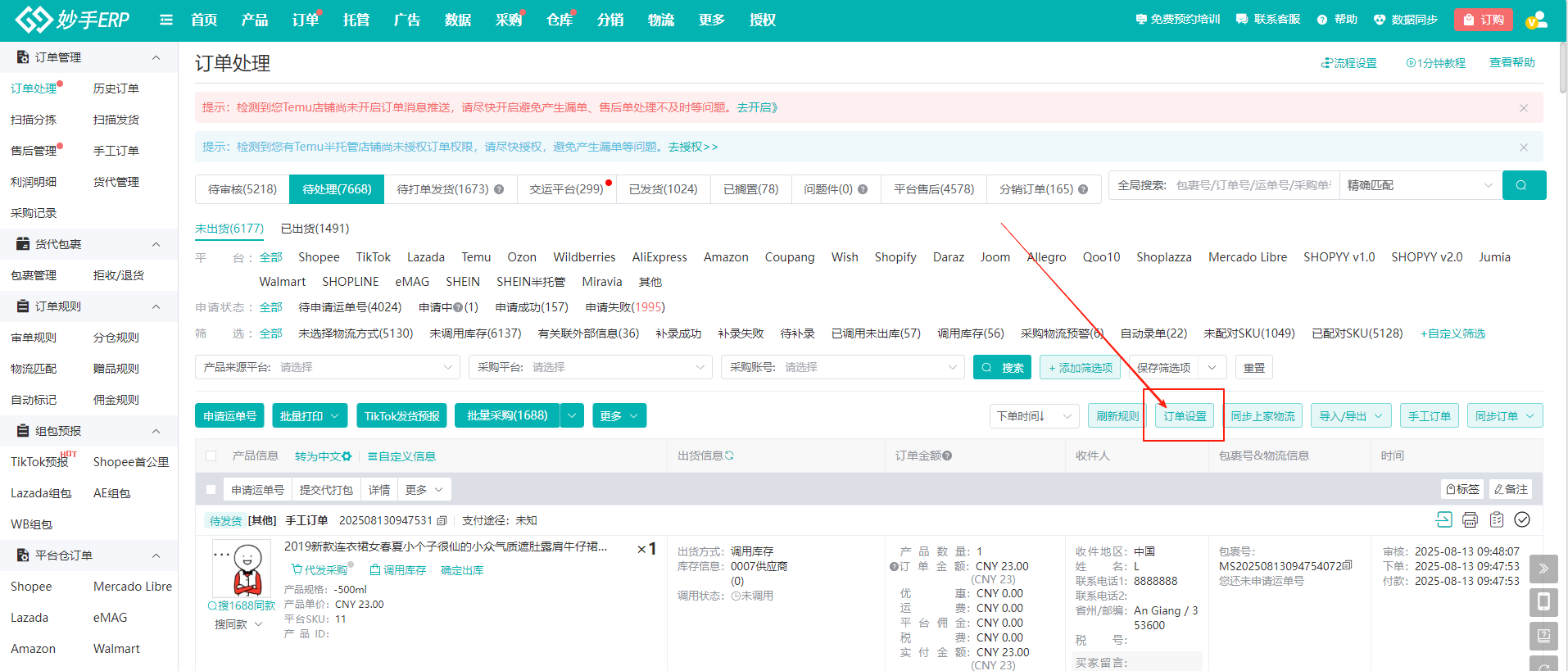Switch to the 平台售后(4578) tab

(x=934, y=189)
